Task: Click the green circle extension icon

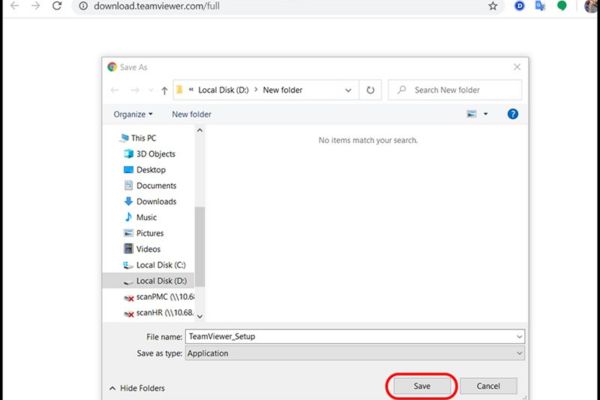Action: click(562, 6)
